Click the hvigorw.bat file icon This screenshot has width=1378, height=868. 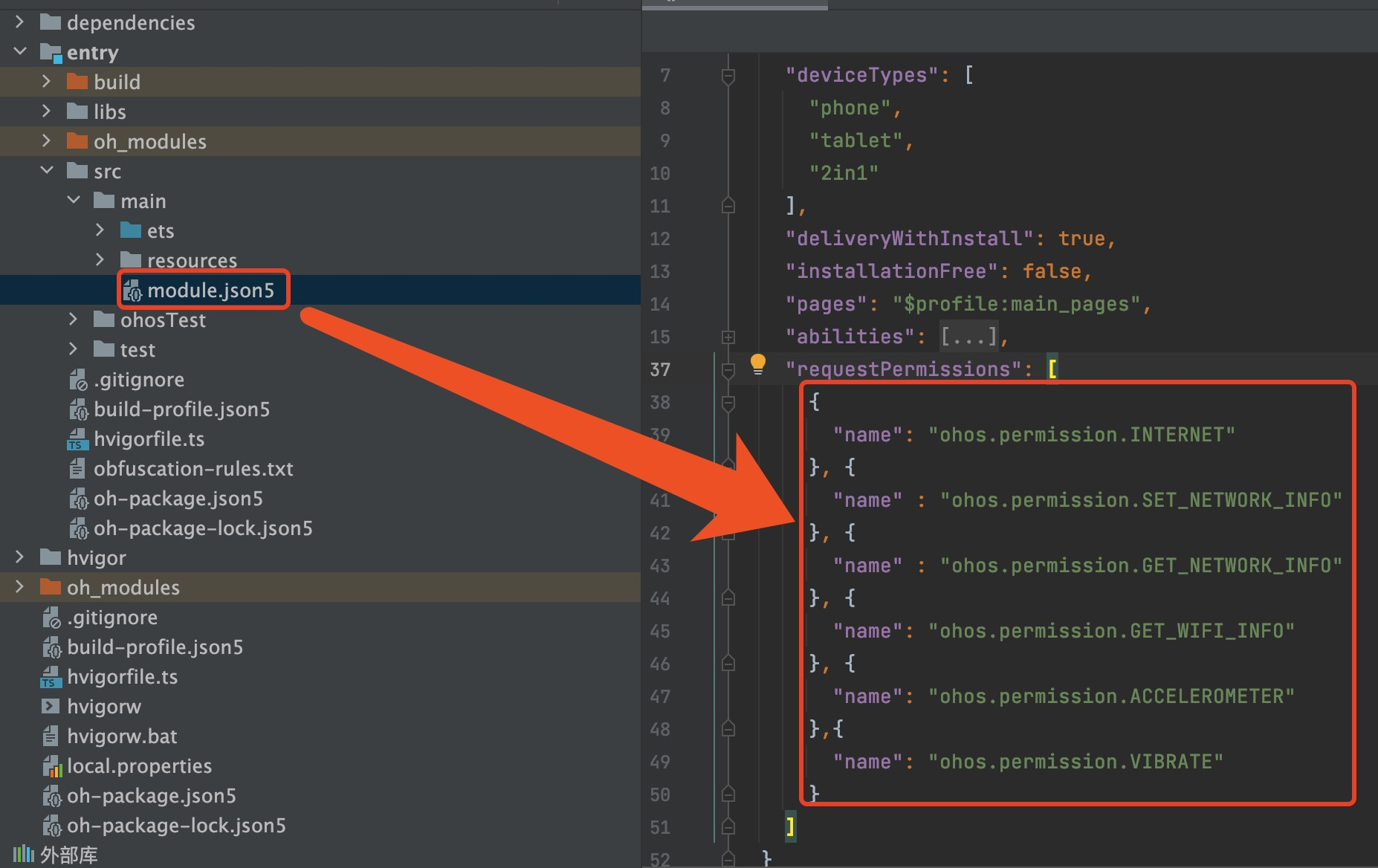(51, 736)
